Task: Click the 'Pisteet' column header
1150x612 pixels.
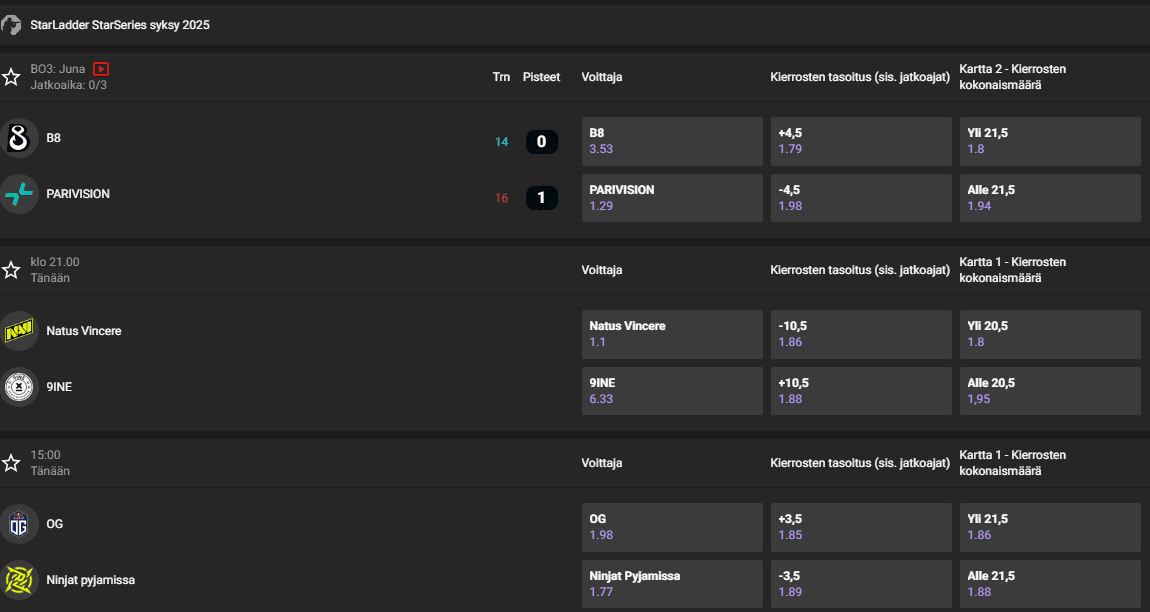Action: (x=541, y=77)
